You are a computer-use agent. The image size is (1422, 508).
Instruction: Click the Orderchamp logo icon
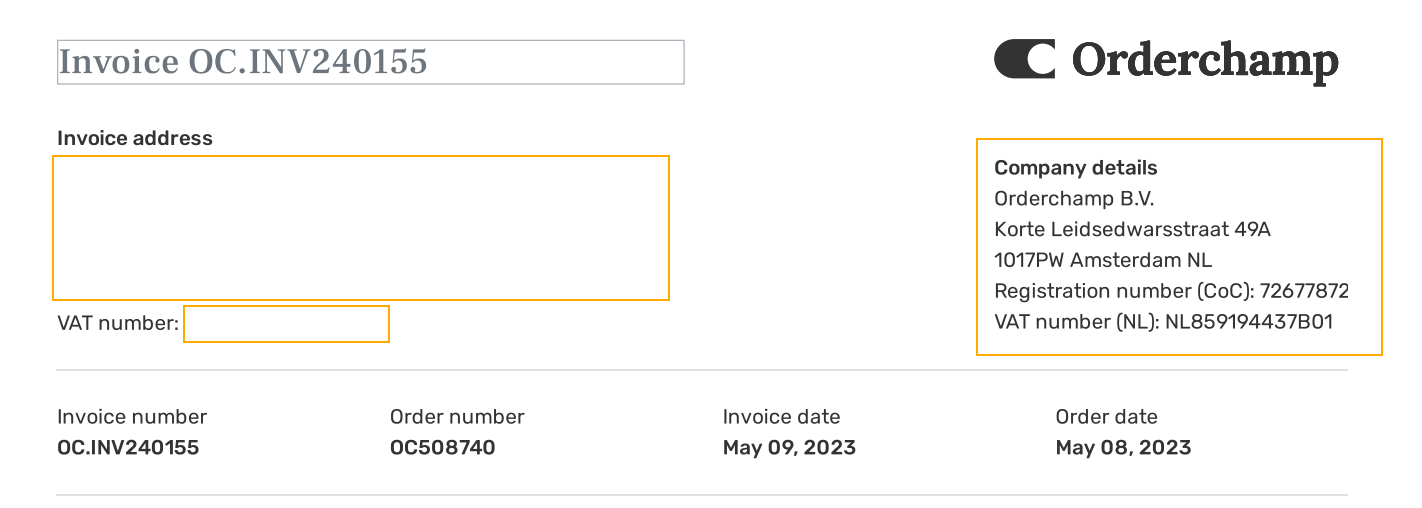pyautogui.click(x=1024, y=59)
